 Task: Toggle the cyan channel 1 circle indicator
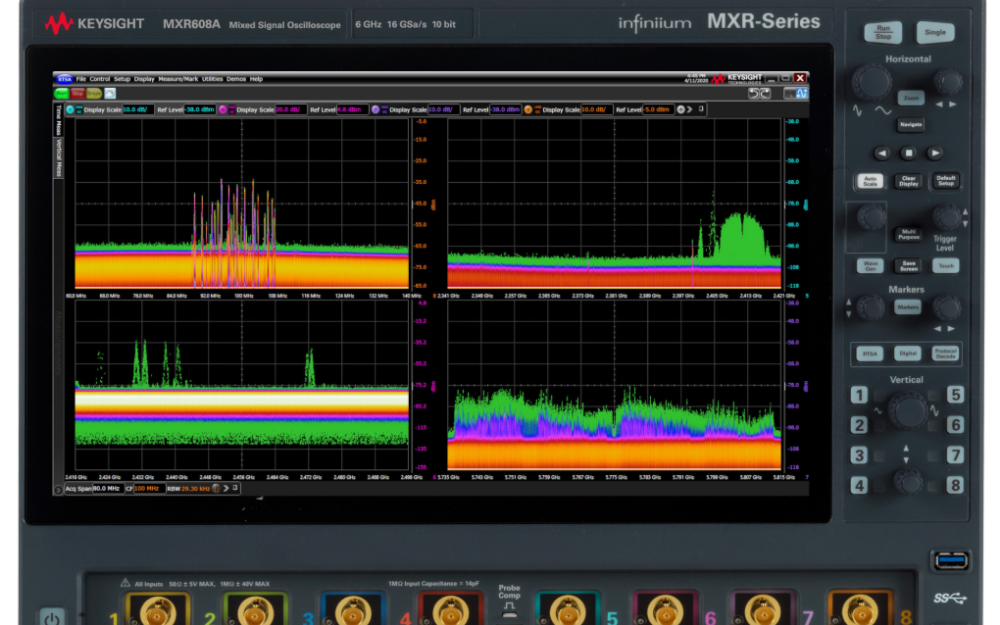70,110
